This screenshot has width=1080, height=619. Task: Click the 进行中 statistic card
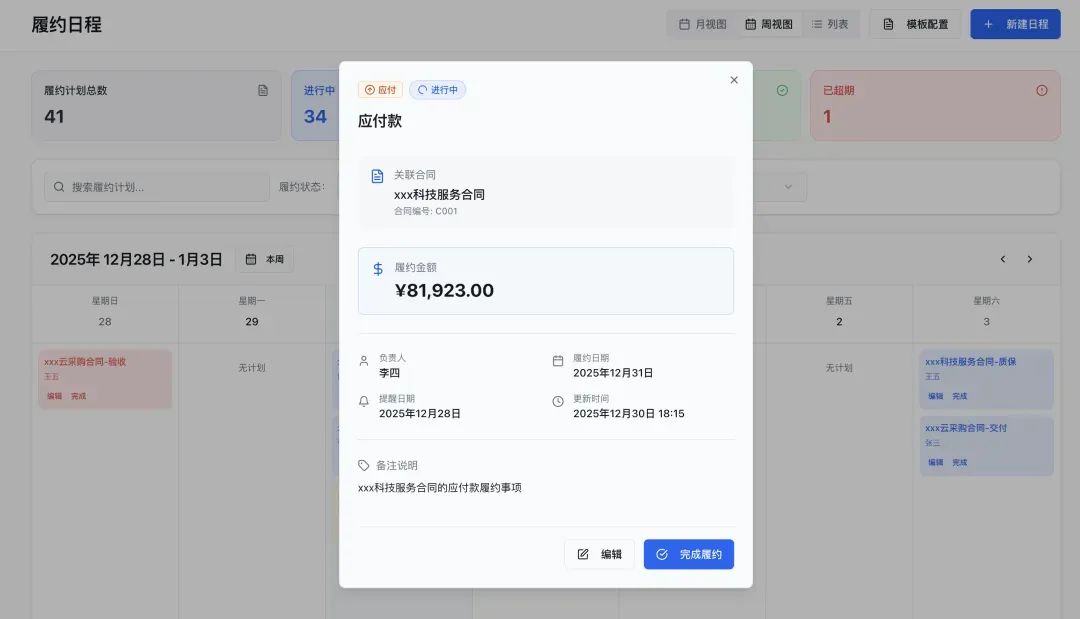315,105
